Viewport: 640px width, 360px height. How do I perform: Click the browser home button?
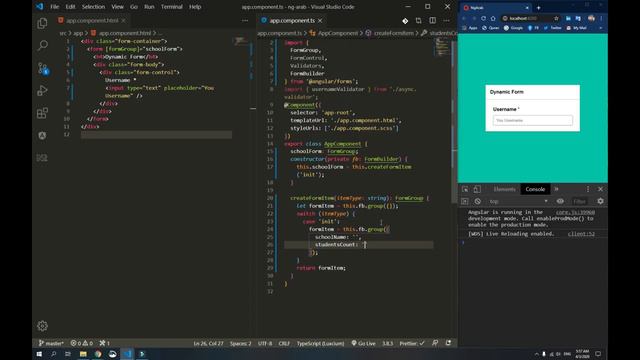click(493, 18)
